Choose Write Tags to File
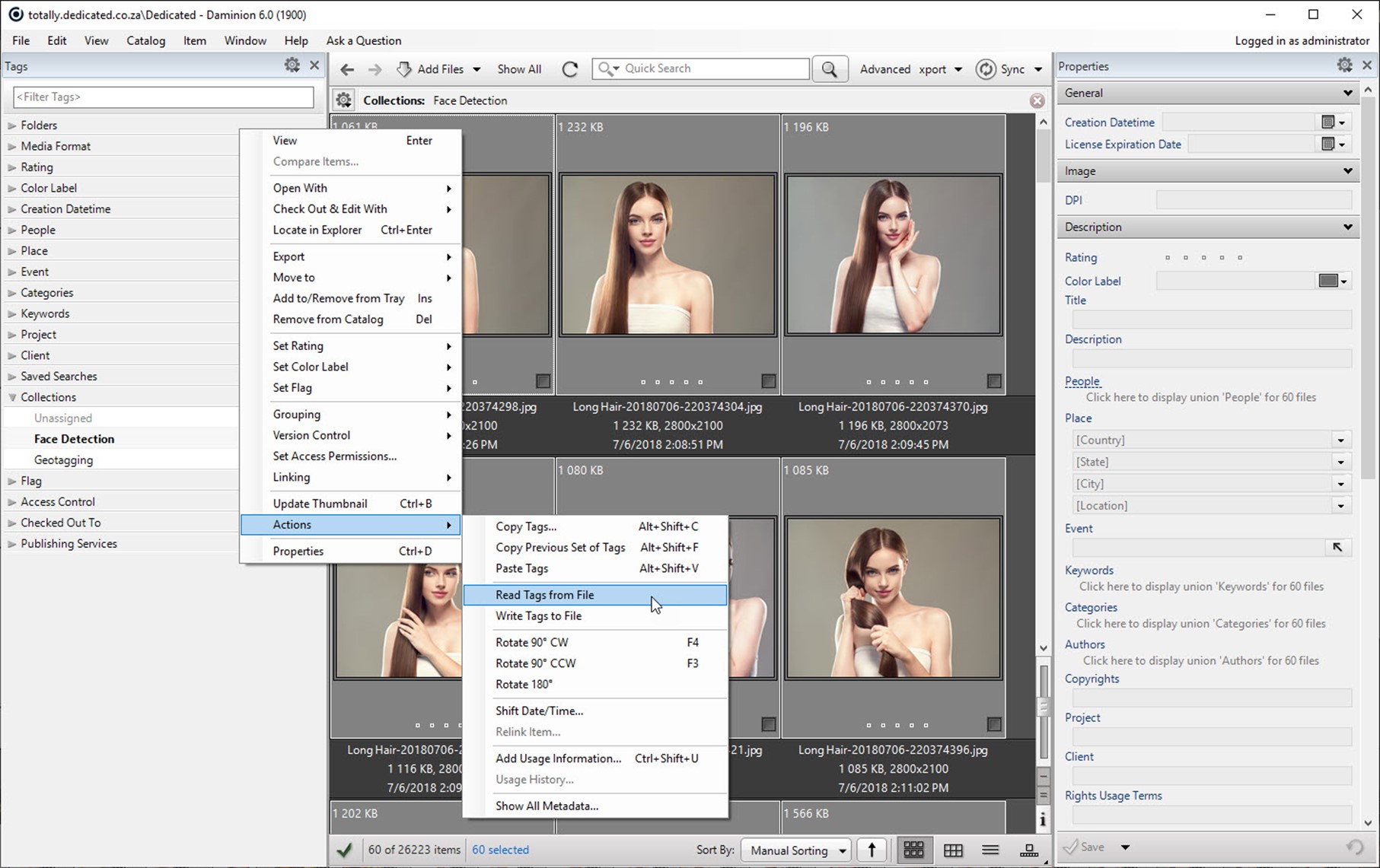The height and width of the screenshot is (868, 1380). point(538,616)
